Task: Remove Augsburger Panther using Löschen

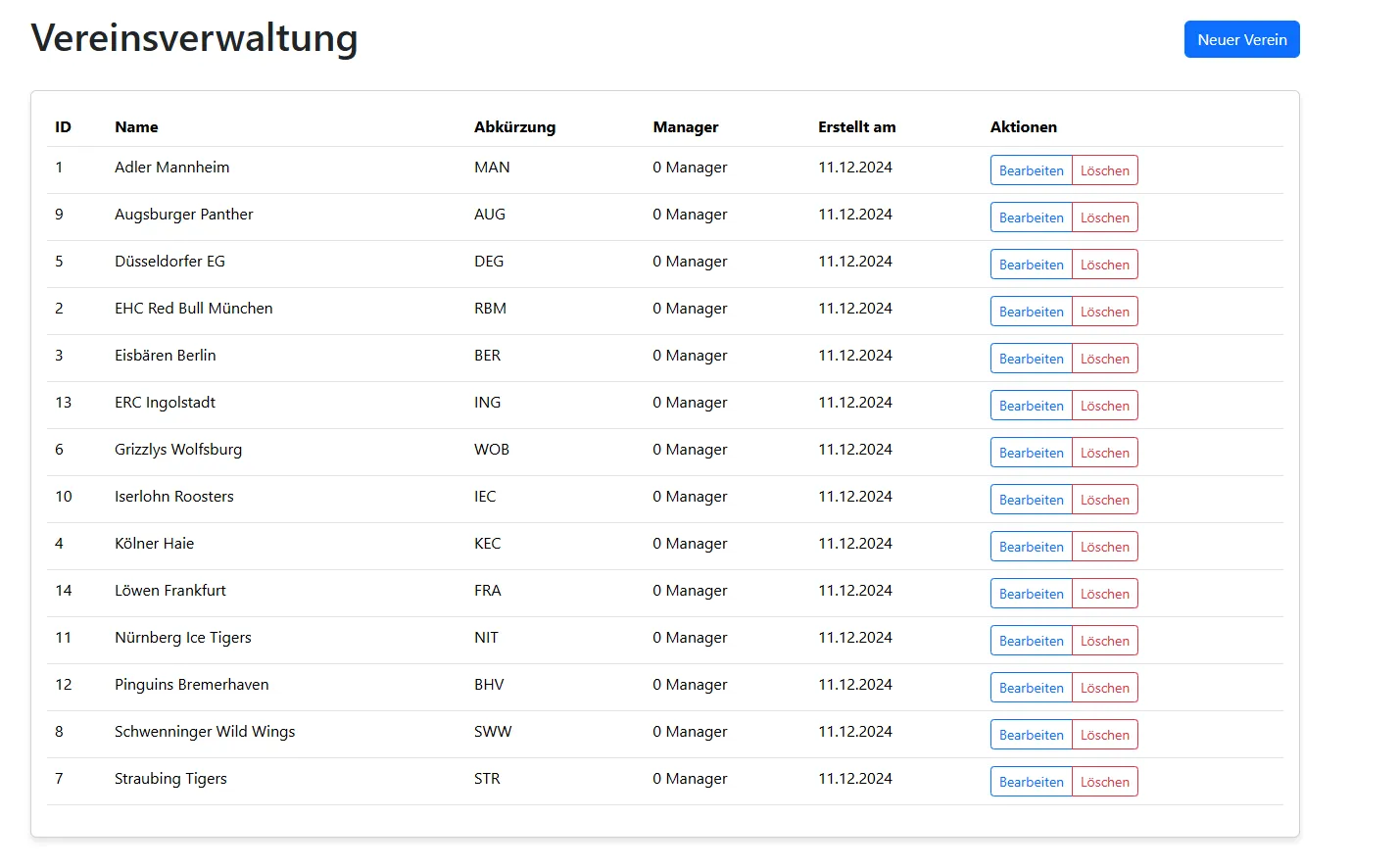Action: 1105,217
